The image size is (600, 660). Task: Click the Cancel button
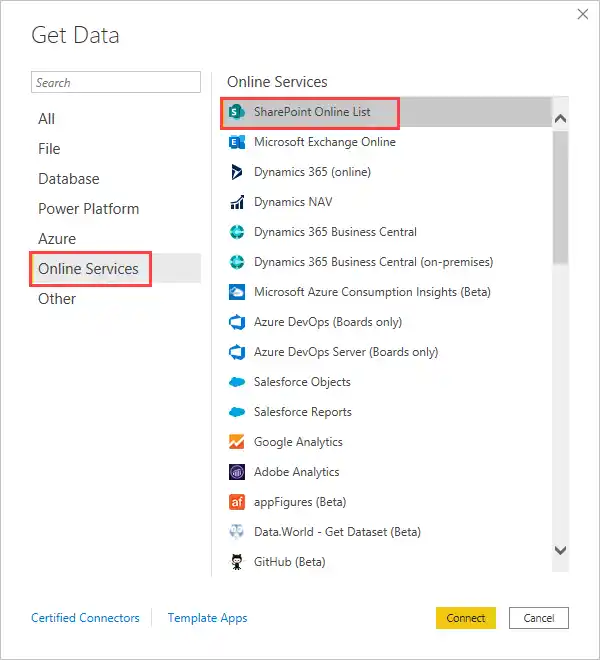pyautogui.click(x=539, y=618)
